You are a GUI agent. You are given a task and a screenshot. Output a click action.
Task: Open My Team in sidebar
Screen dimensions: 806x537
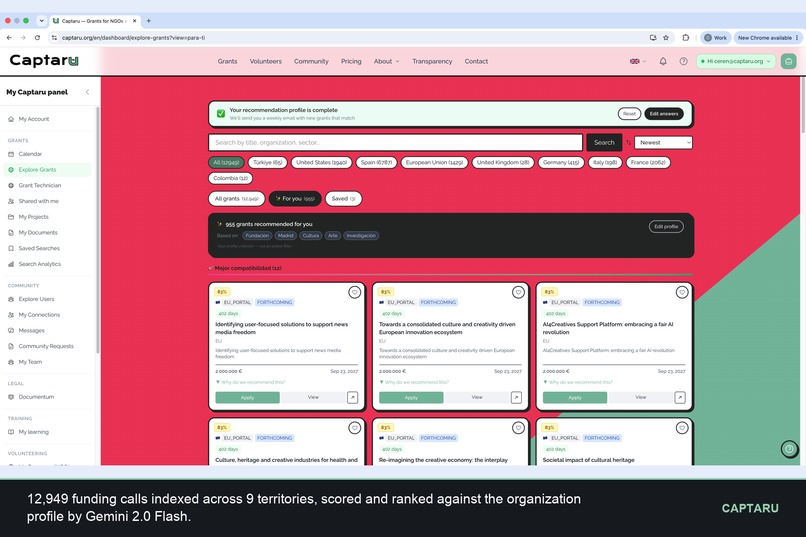pos(47,362)
